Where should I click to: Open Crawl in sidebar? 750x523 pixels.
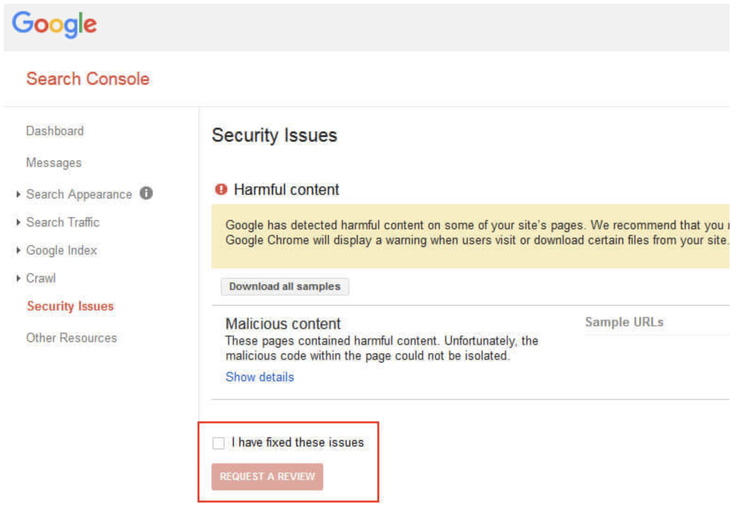tap(41, 278)
